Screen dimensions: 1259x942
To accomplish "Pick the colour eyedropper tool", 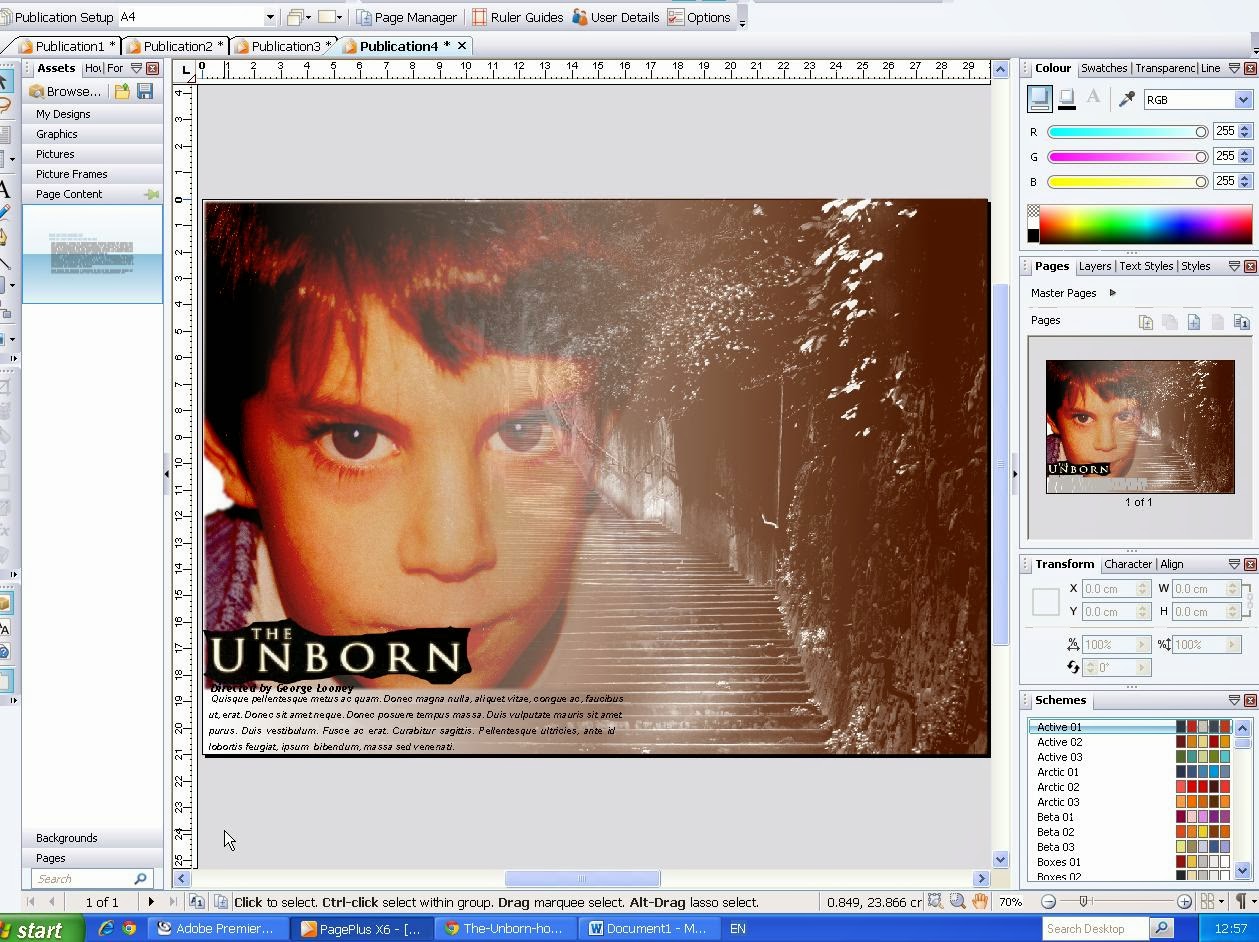I will pyautogui.click(x=1126, y=98).
